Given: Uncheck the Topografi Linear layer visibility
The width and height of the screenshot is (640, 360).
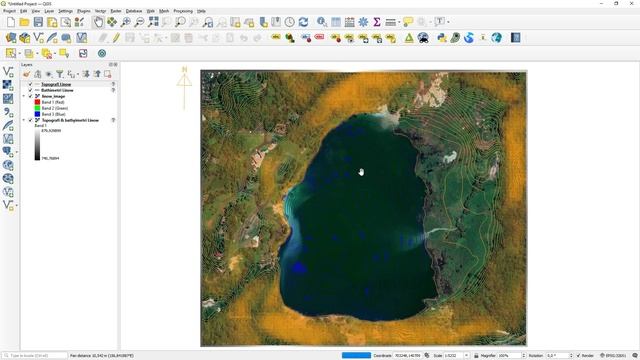Looking at the screenshot, I should coord(30,84).
